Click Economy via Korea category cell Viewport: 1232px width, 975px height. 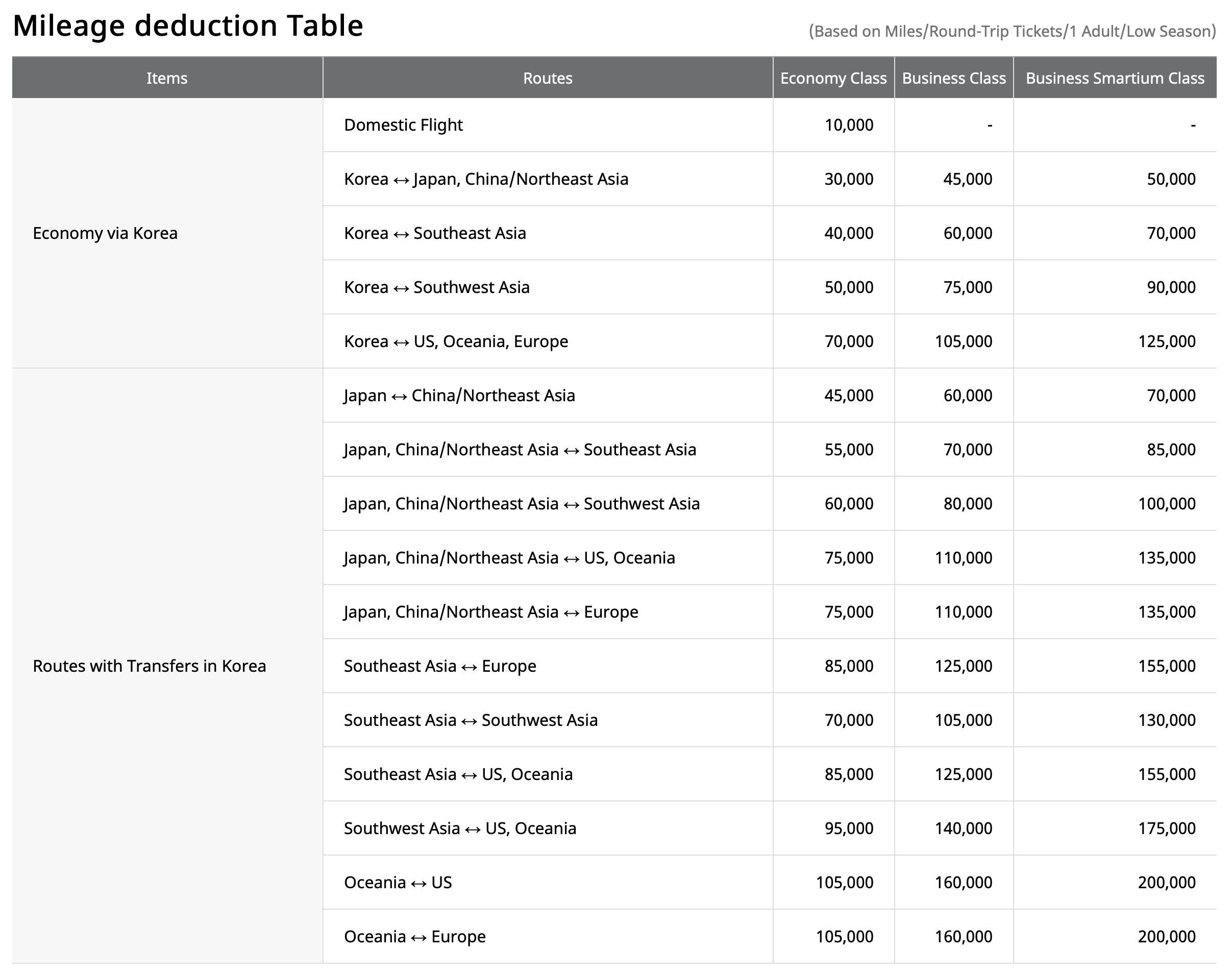[105, 233]
